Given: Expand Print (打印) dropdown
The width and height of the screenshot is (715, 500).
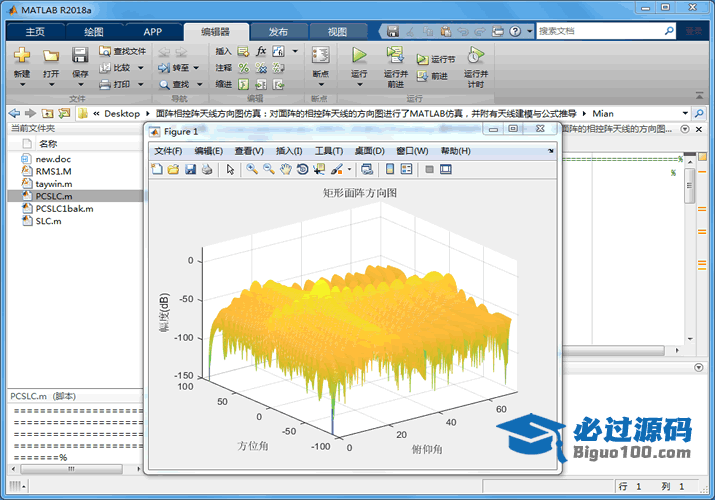Looking at the screenshot, I should click(x=140, y=84).
